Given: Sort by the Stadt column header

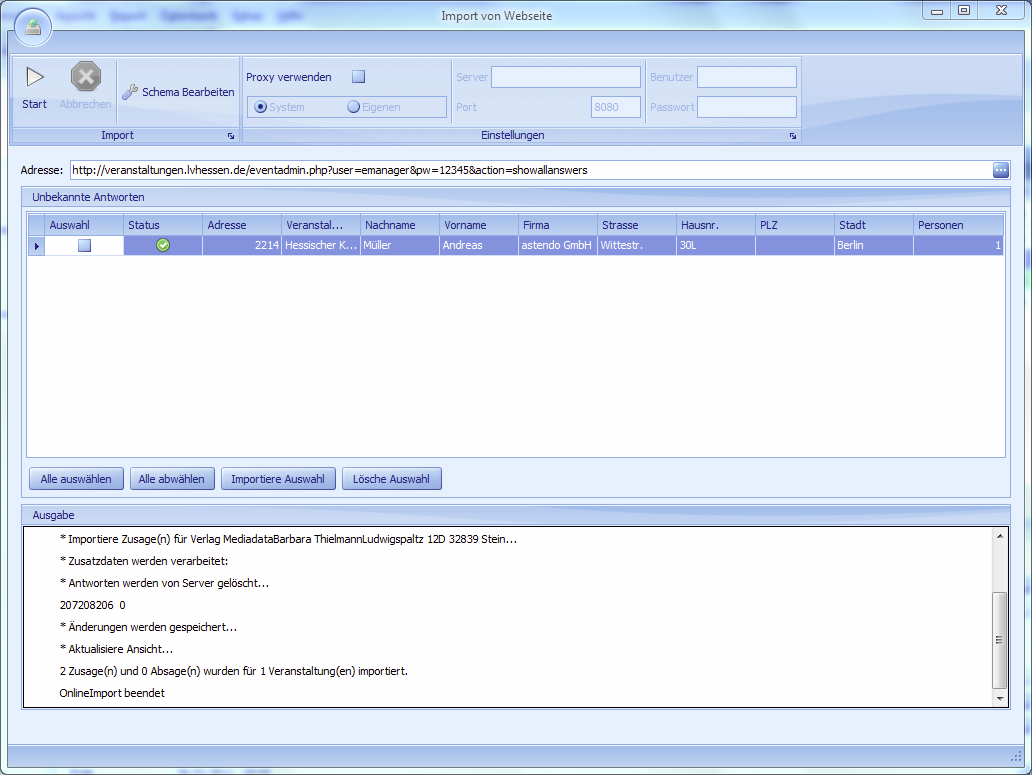Looking at the screenshot, I should tap(873, 225).
